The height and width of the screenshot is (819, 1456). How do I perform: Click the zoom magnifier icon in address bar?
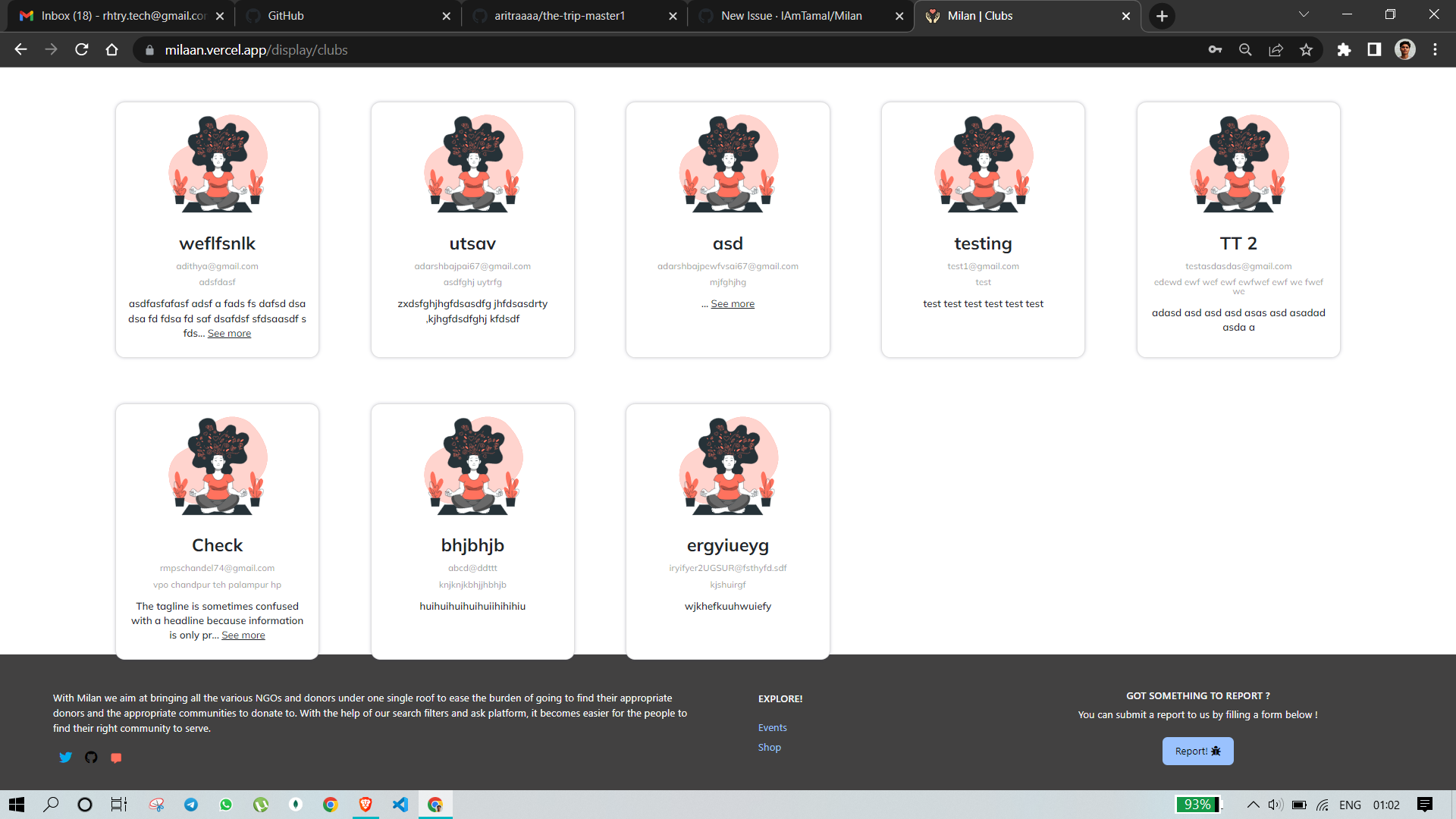[x=1245, y=50]
